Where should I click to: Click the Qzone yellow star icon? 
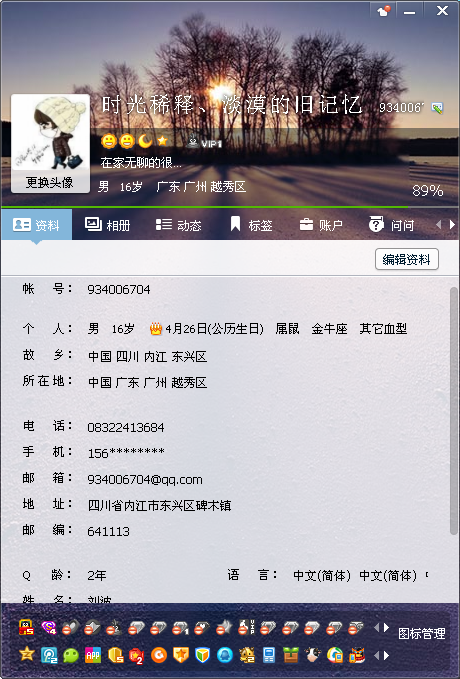tap(27, 654)
